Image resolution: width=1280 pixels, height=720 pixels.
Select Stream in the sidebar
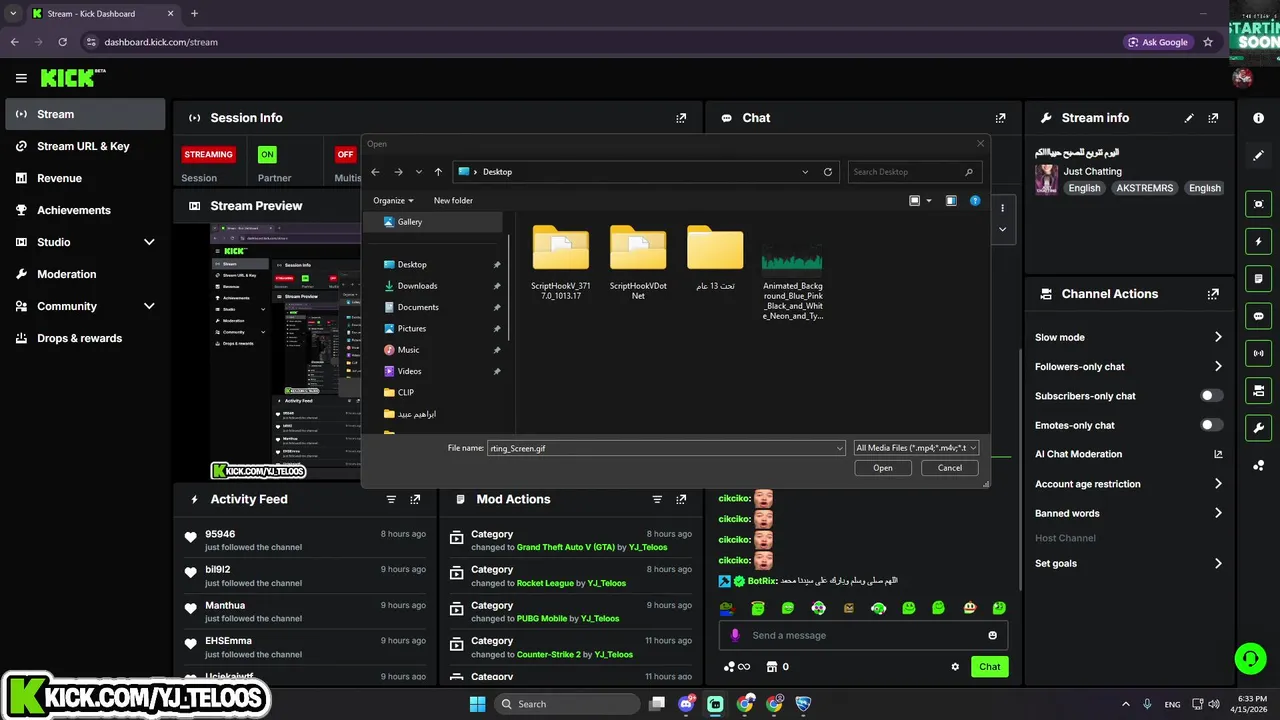85,114
